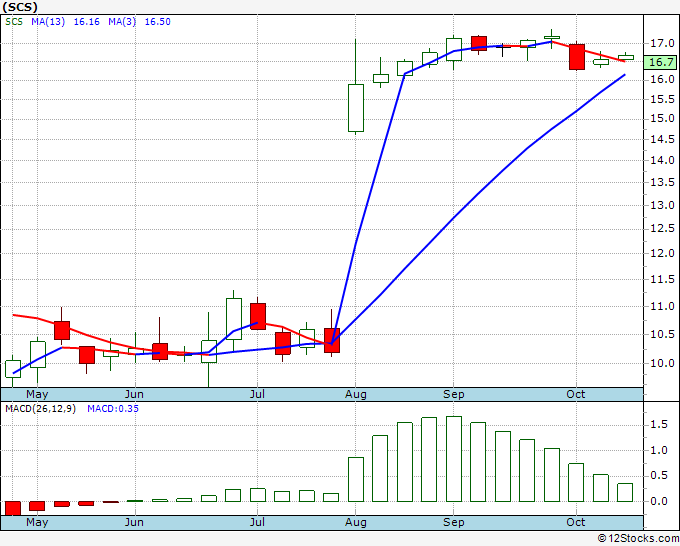
Task: Click the MACD:0.35 value label
Action: 113,409
